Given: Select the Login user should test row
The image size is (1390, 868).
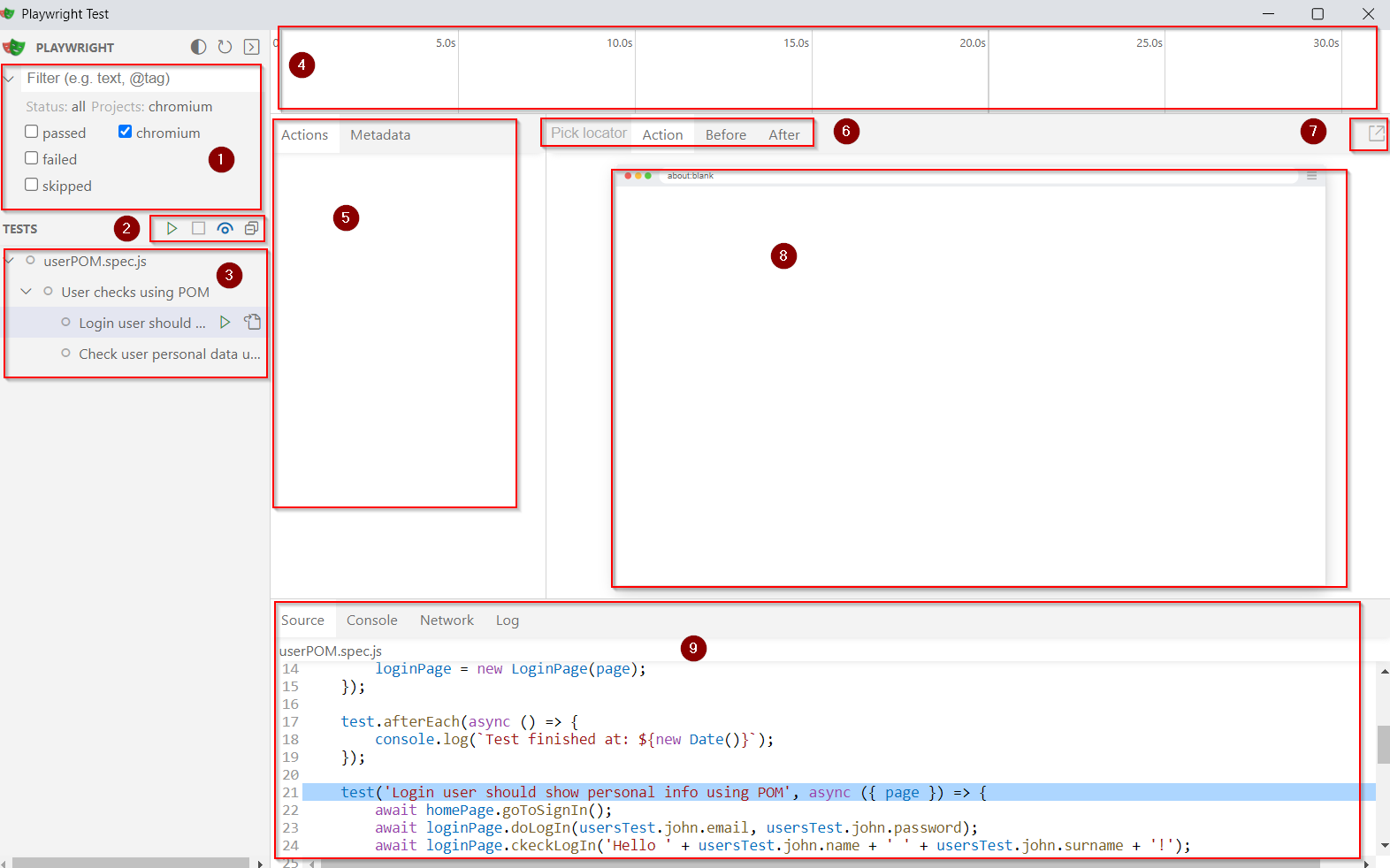Looking at the screenshot, I should [x=135, y=323].
